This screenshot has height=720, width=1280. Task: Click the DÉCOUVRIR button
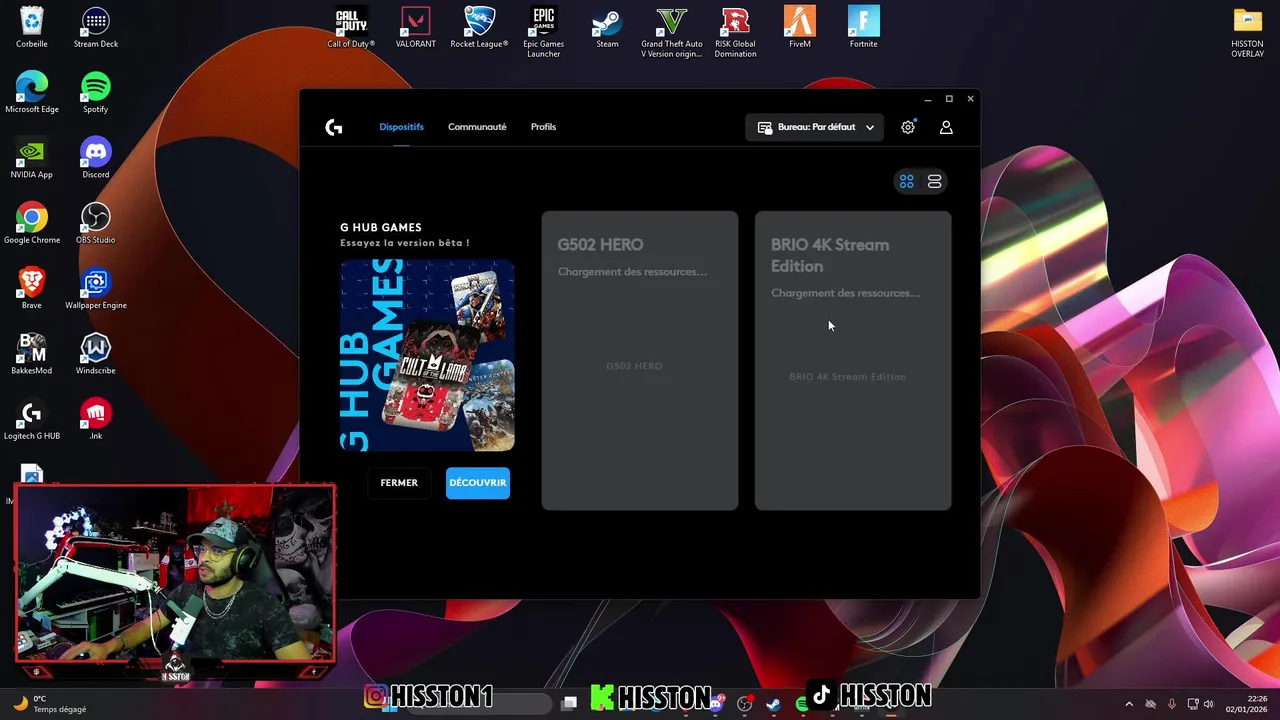(478, 483)
